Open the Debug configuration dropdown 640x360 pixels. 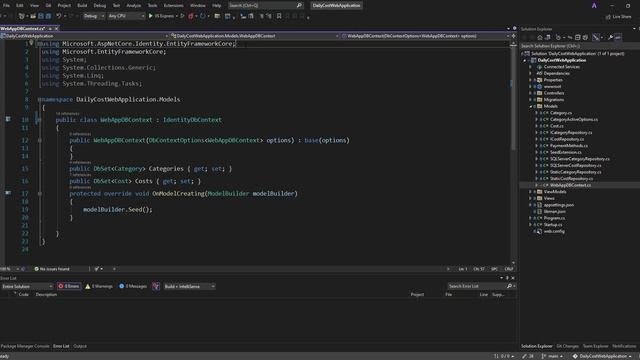(x=93, y=16)
